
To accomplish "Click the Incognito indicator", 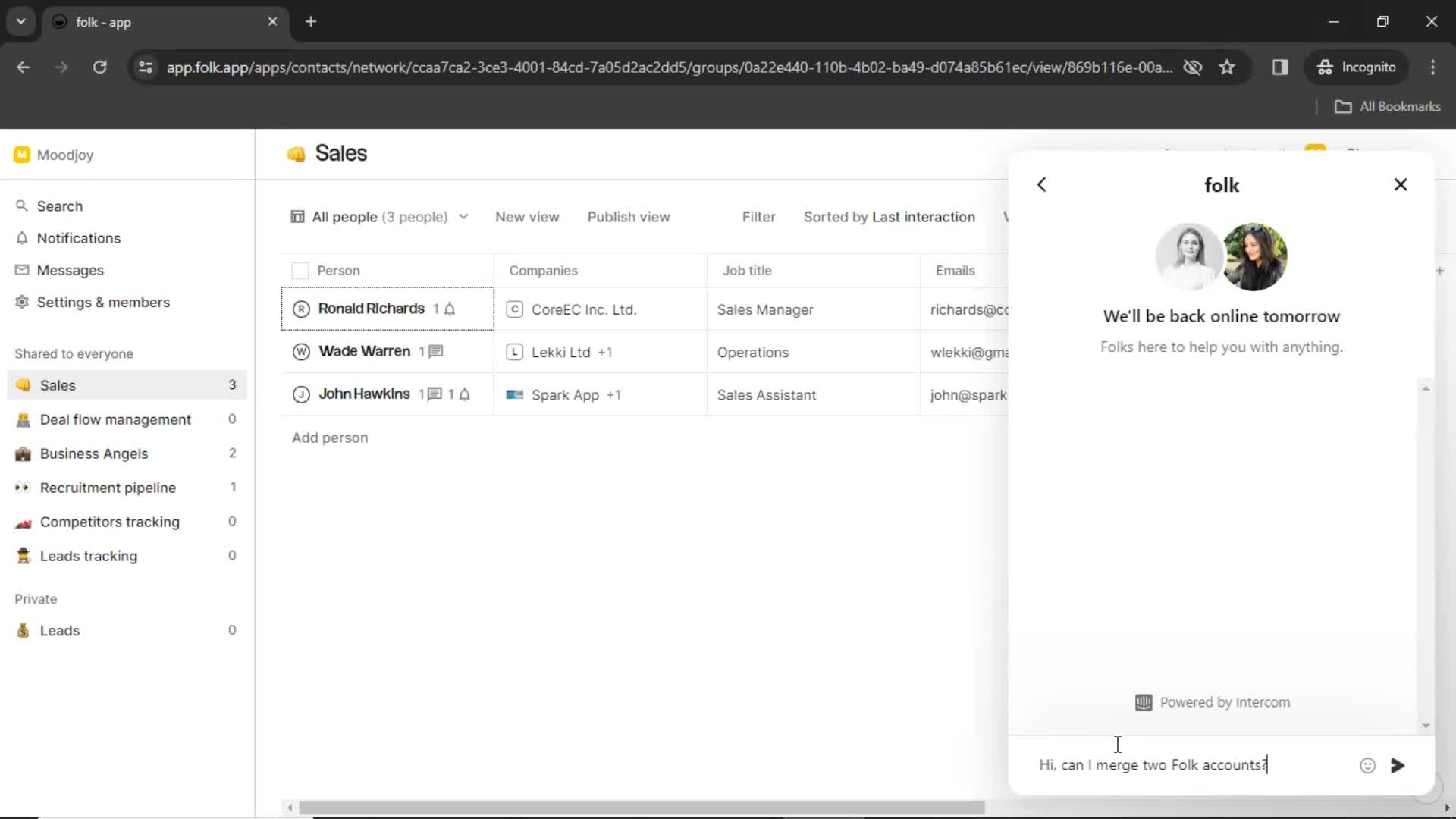I will point(1357,67).
